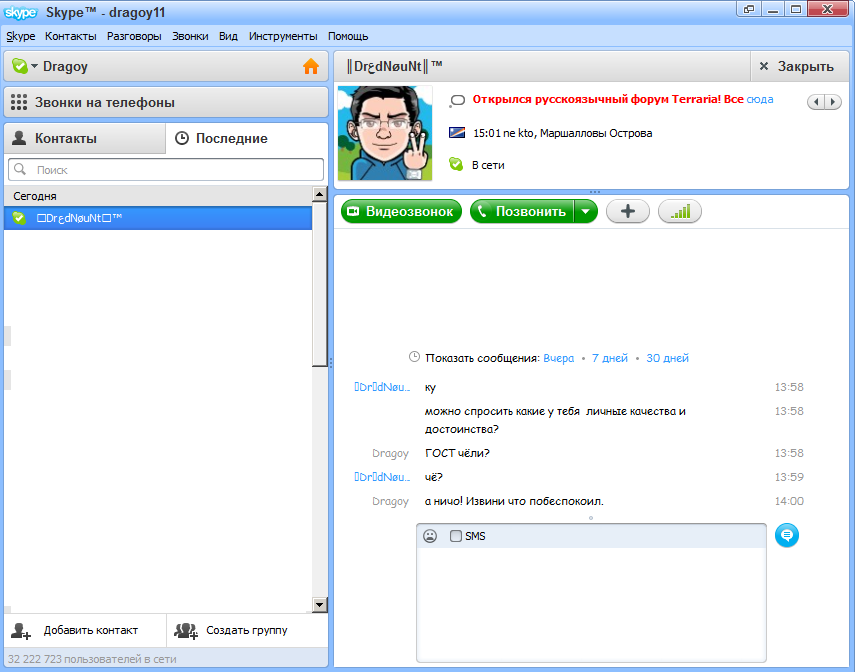Viewport: 855px width, 672px height.
Task: Click the sender name on the 'ку' message
Action: (x=382, y=387)
